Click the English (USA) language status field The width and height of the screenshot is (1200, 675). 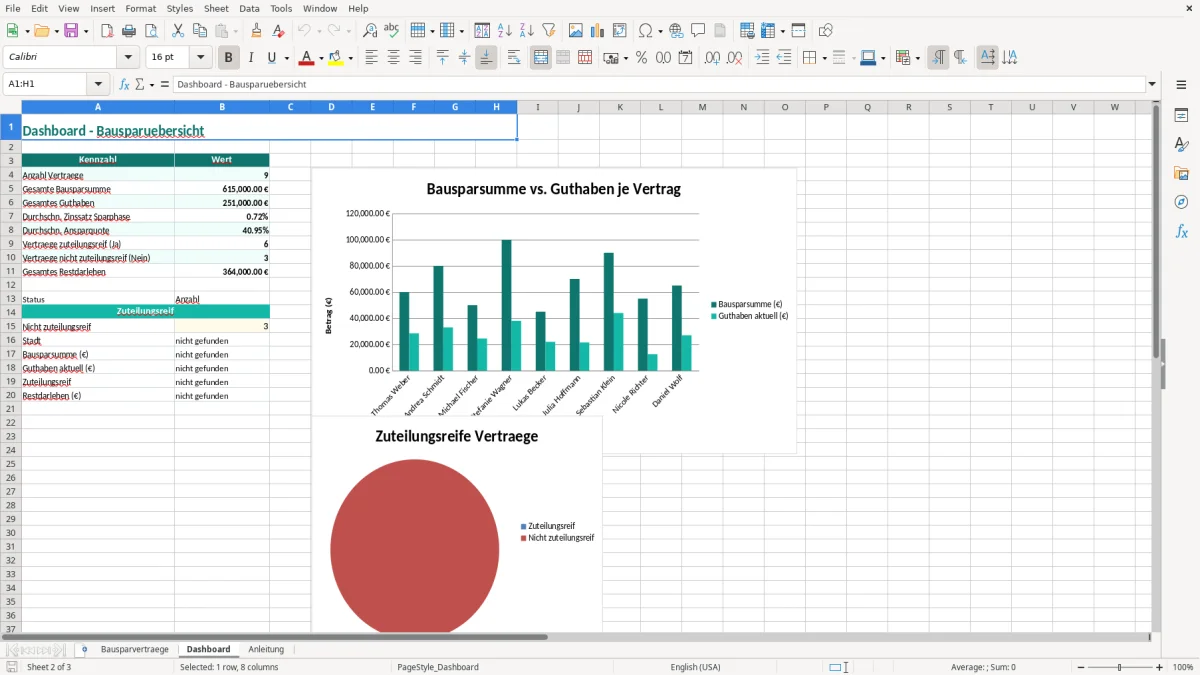(x=695, y=667)
